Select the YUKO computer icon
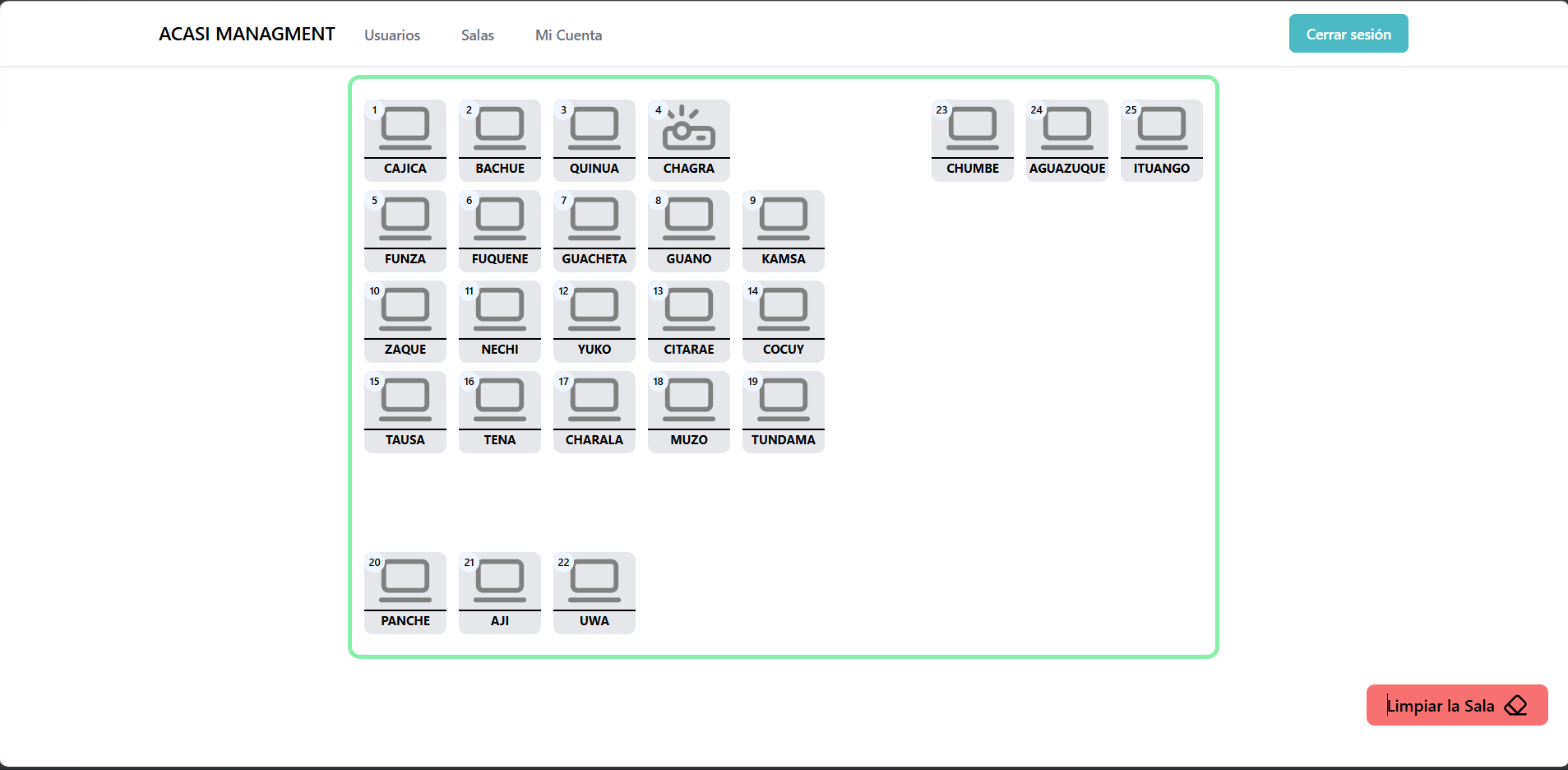1568x770 pixels. point(594,308)
